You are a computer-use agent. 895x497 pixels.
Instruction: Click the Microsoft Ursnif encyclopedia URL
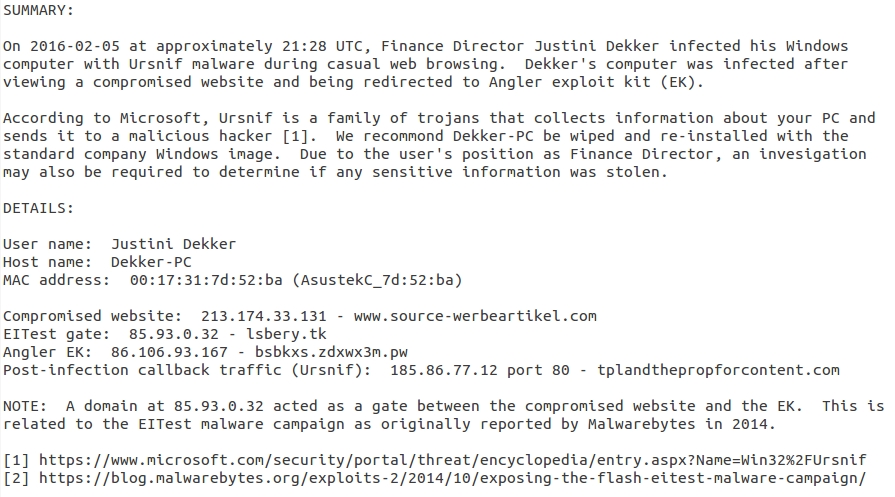(x=452, y=460)
